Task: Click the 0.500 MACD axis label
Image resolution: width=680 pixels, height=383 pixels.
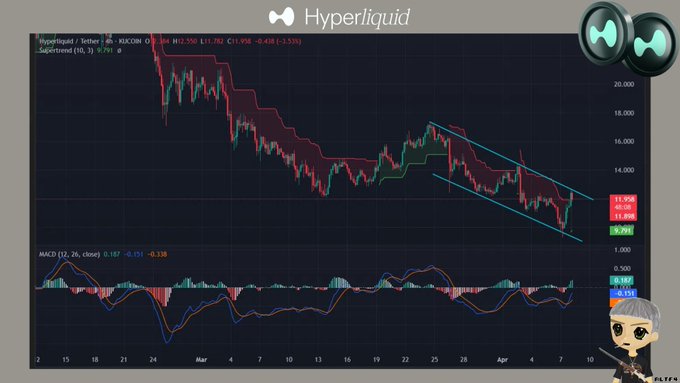Action: point(623,268)
